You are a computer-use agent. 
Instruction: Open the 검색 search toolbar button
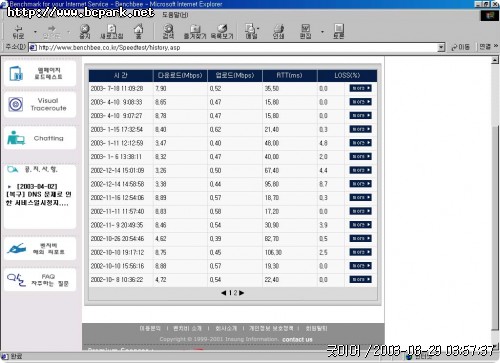pyautogui.click(x=168, y=32)
